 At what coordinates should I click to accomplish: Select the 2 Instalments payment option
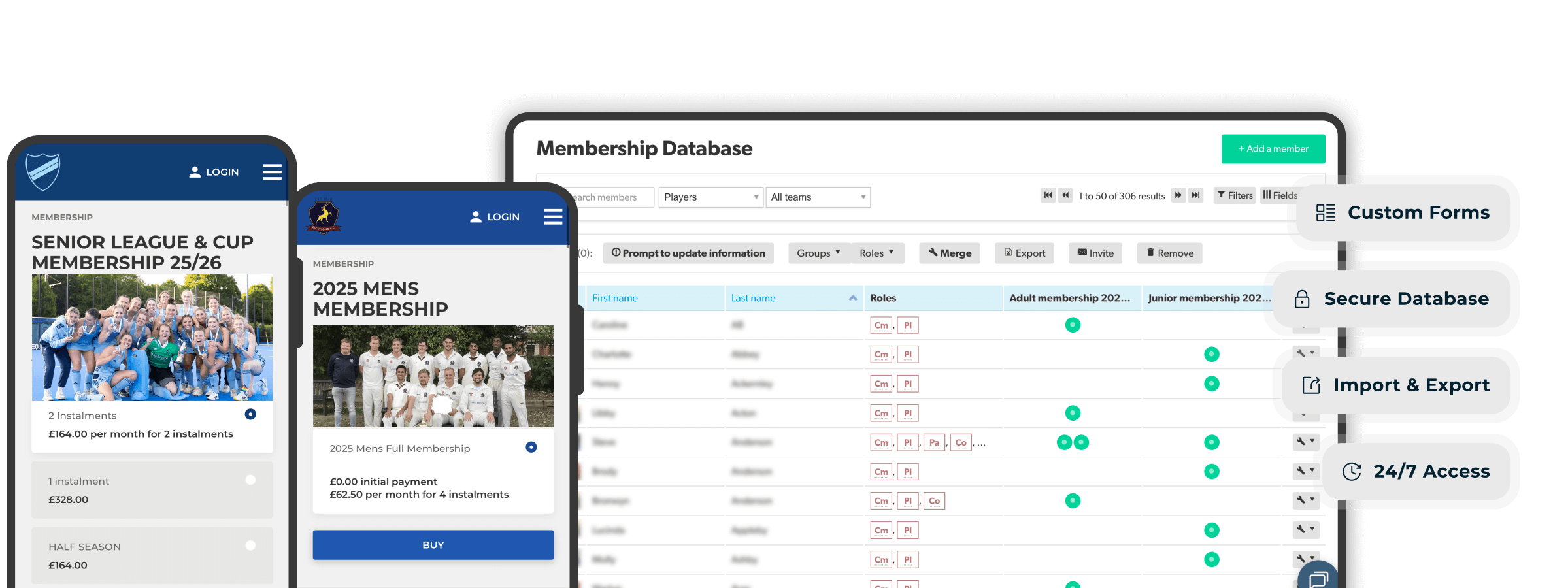click(x=249, y=414)
